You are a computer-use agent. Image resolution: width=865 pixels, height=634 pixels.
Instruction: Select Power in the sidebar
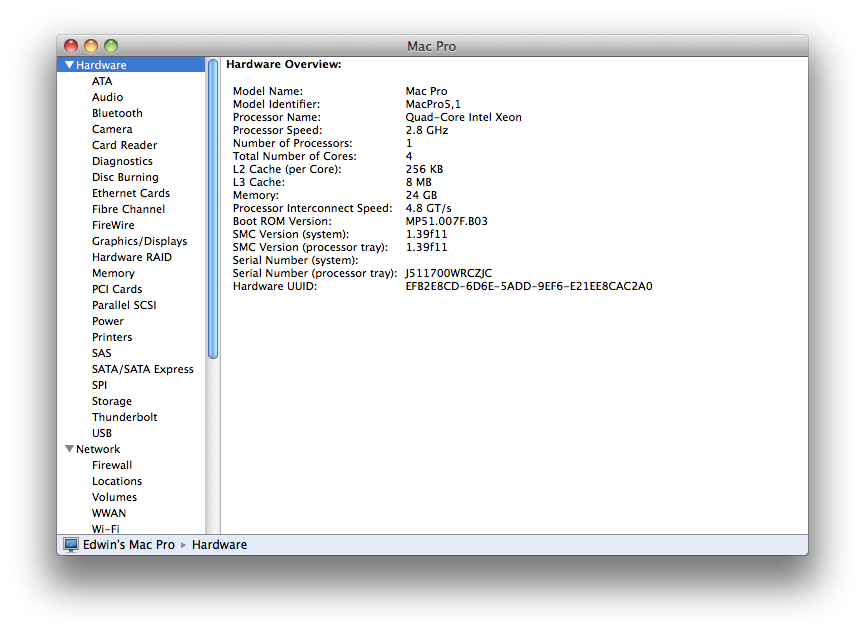pos(108,321)
